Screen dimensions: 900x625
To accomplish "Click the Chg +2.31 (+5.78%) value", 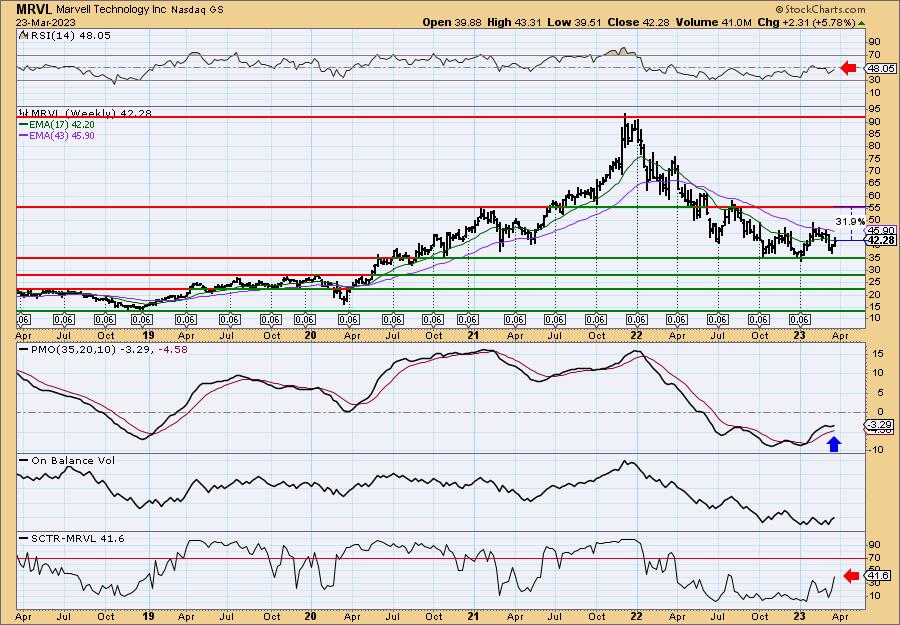I will click(805, 22).
